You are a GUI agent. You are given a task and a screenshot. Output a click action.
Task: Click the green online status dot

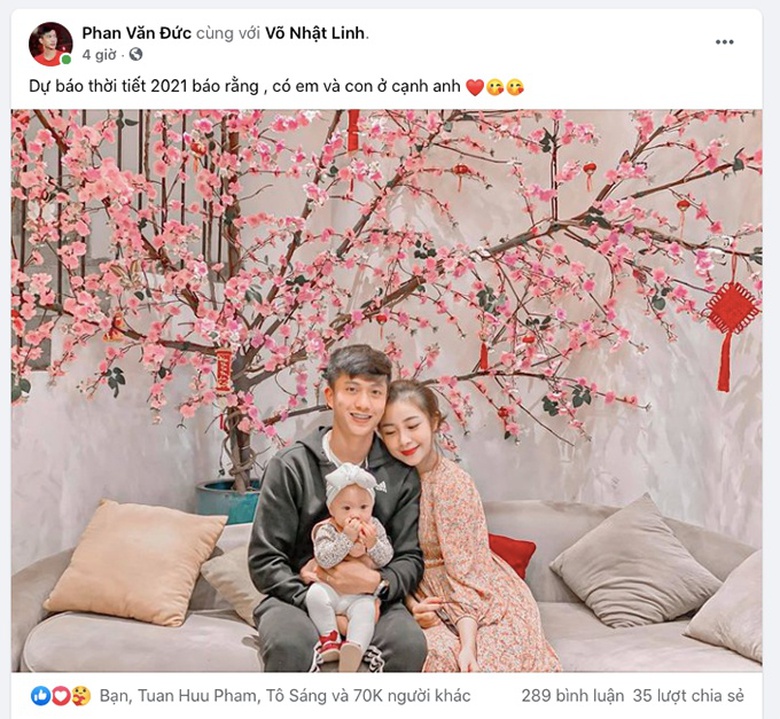click(66, 60)
